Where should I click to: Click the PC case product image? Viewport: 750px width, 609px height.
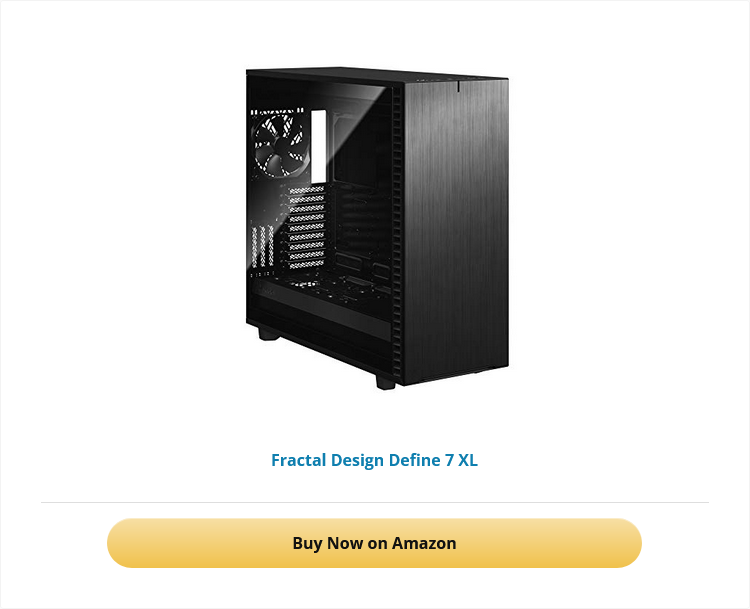point(377,228)
